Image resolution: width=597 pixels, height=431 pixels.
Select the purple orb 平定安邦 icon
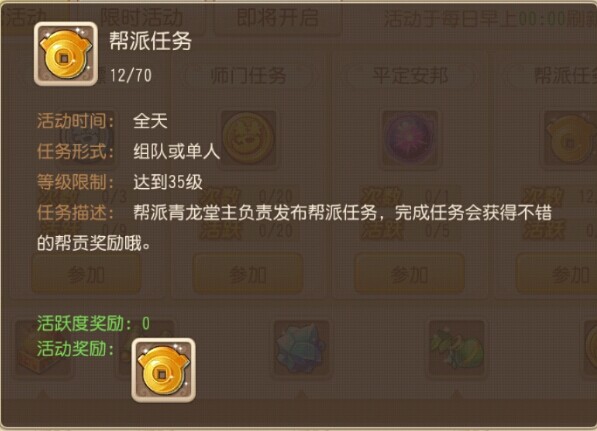[410, 138]
